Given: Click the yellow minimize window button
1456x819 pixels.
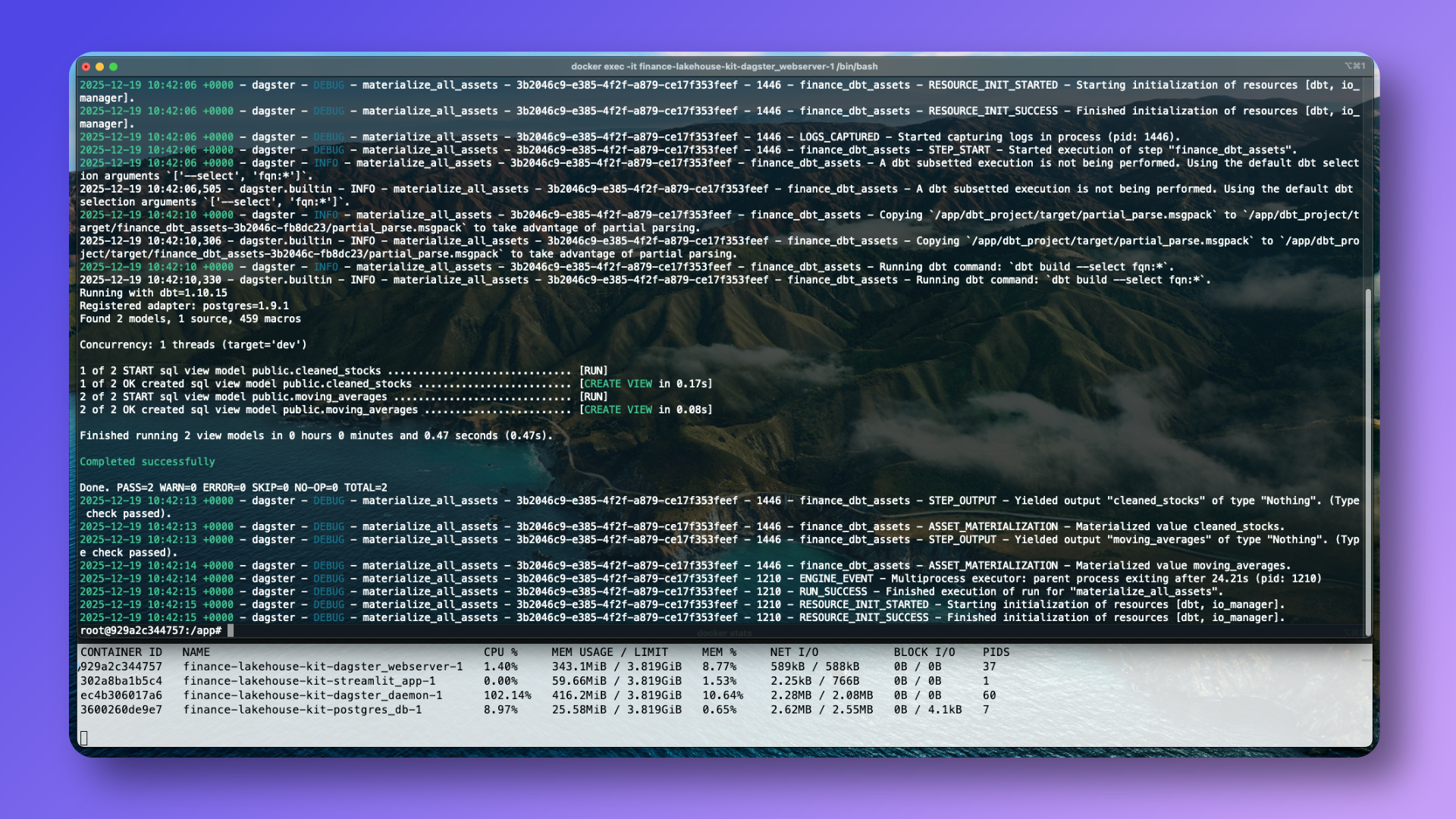Looking at the screenshot, I should point(99,67).
